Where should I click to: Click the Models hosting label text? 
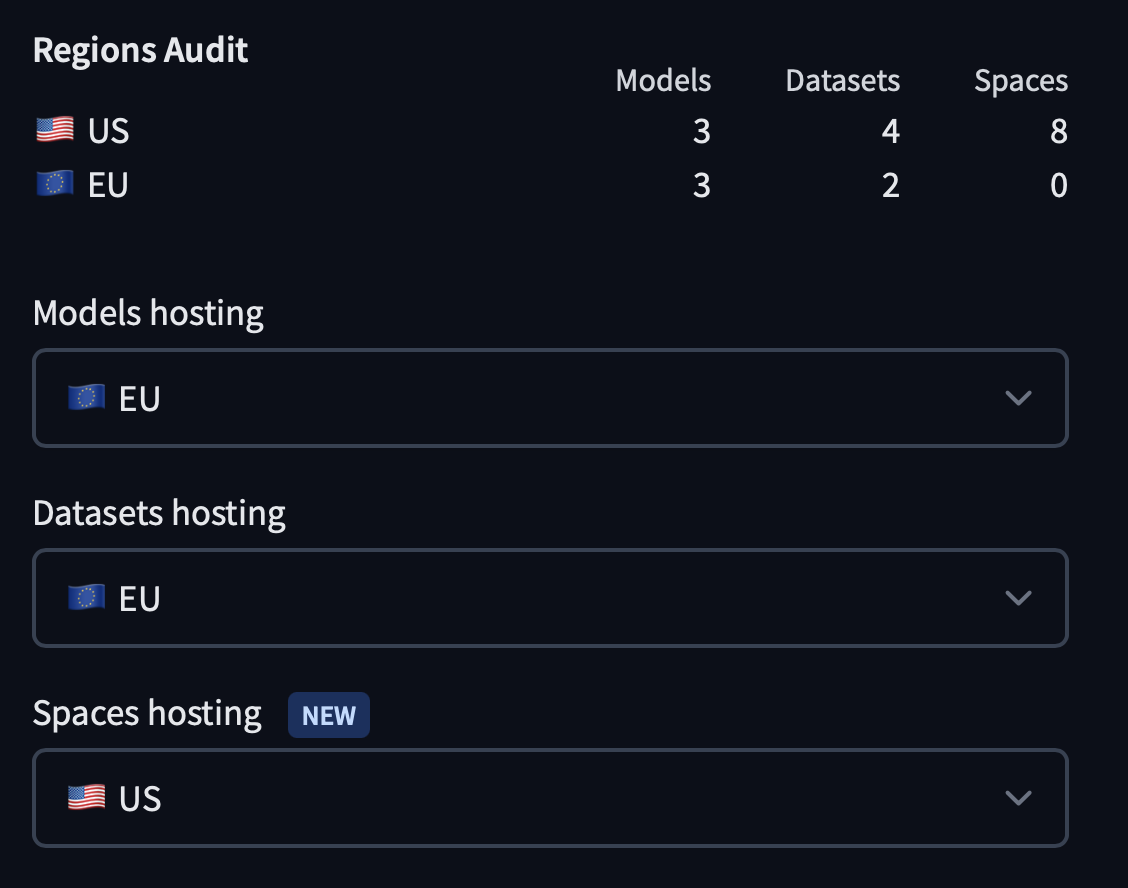coord(148,312)
